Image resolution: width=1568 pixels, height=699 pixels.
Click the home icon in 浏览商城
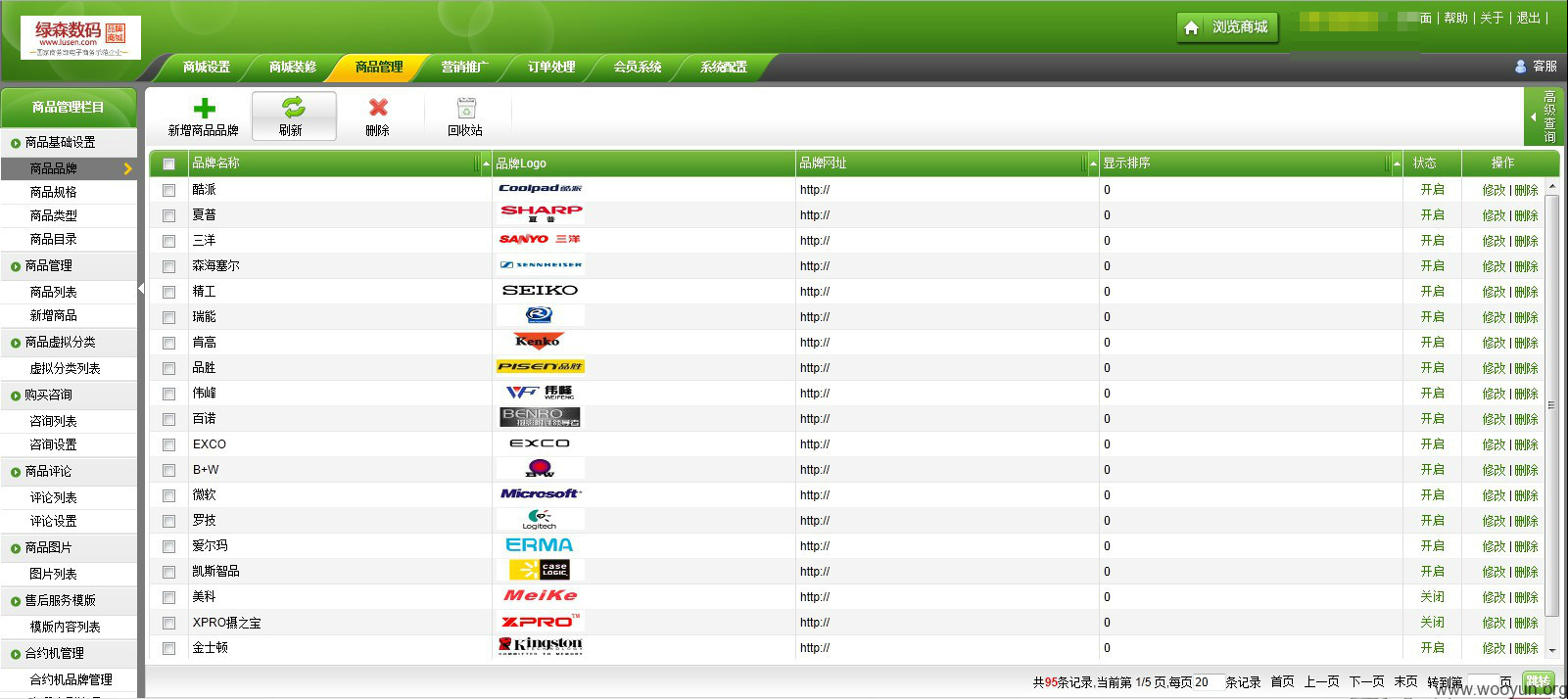pos(1191,27)
